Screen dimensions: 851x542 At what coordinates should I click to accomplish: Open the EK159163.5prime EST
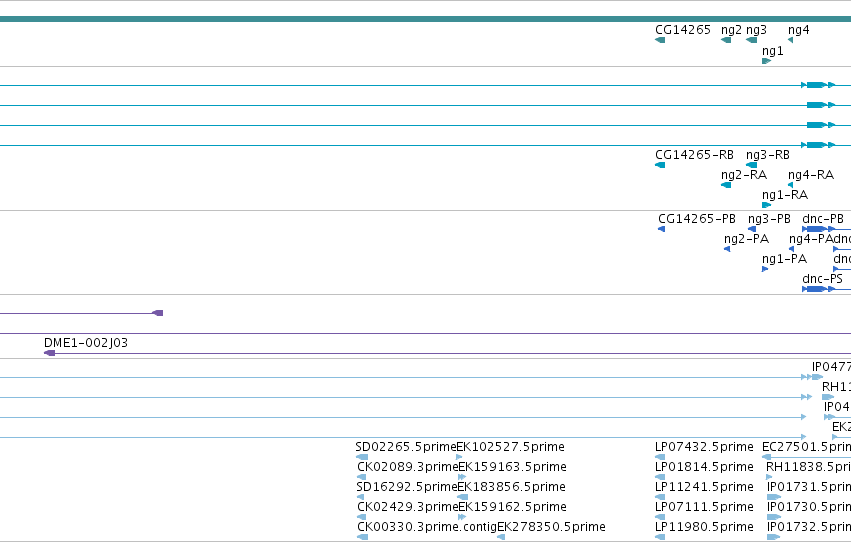[462, 477]
